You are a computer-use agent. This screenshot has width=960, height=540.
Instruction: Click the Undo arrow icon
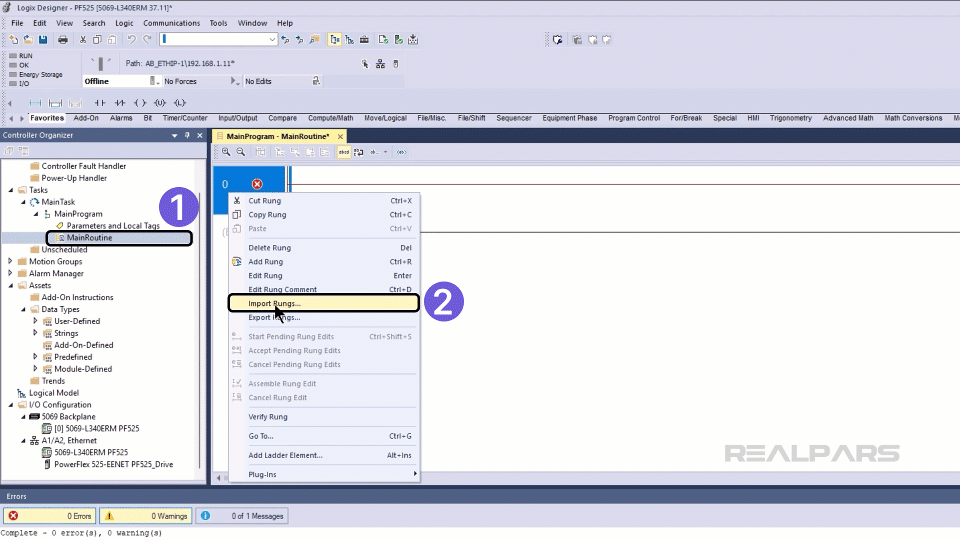tap(131, 40)
